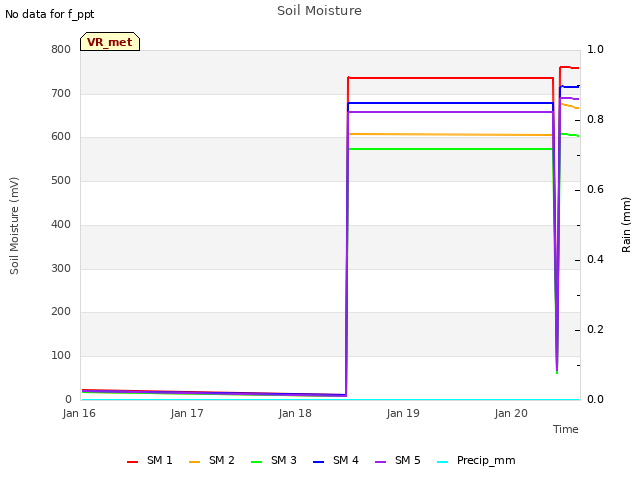Click the 500 left axis tick label
640x480 pixels.
pyautogui.click(x=61, y=181)
